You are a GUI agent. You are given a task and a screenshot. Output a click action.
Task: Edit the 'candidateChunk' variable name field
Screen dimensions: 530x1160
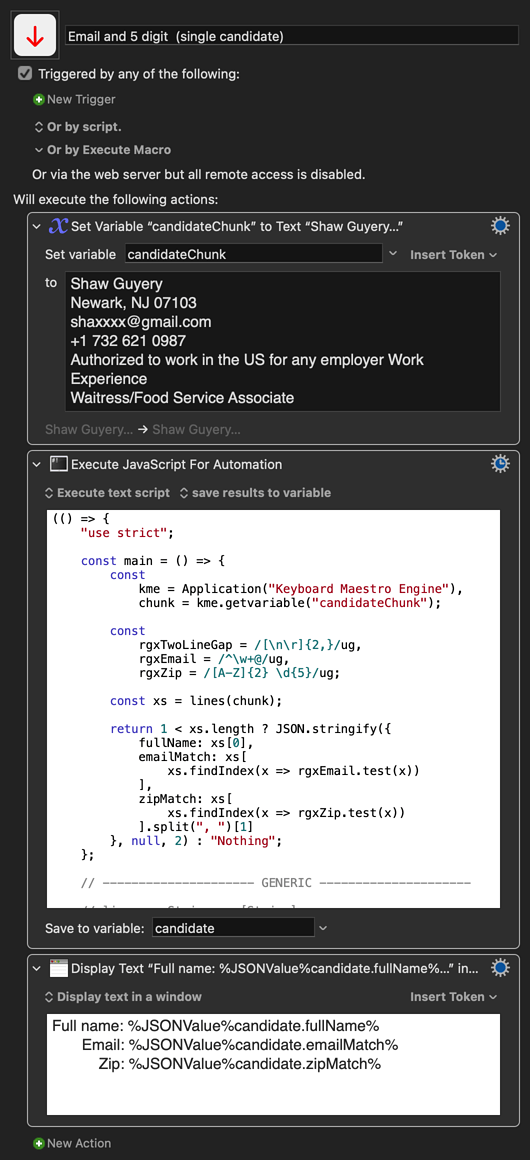point(253,254)
